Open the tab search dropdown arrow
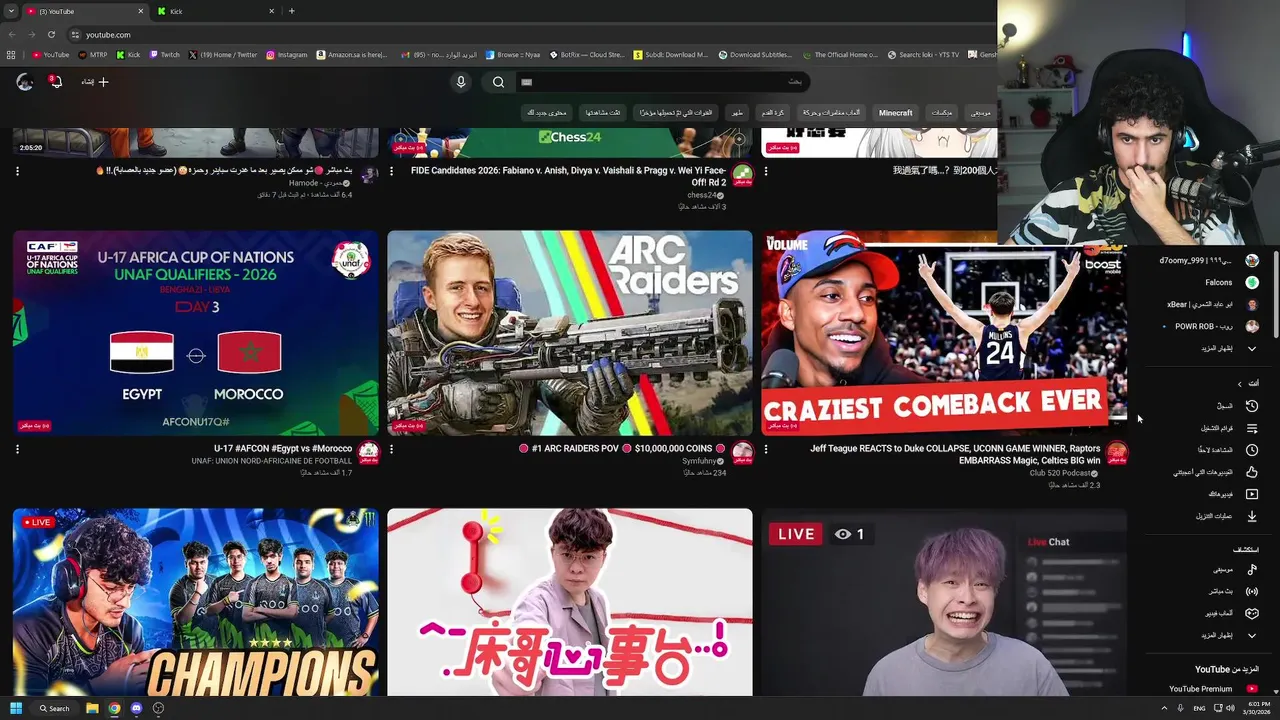Image resolution: width=1280 pixels, height=720 pixels. coord(10,11)
